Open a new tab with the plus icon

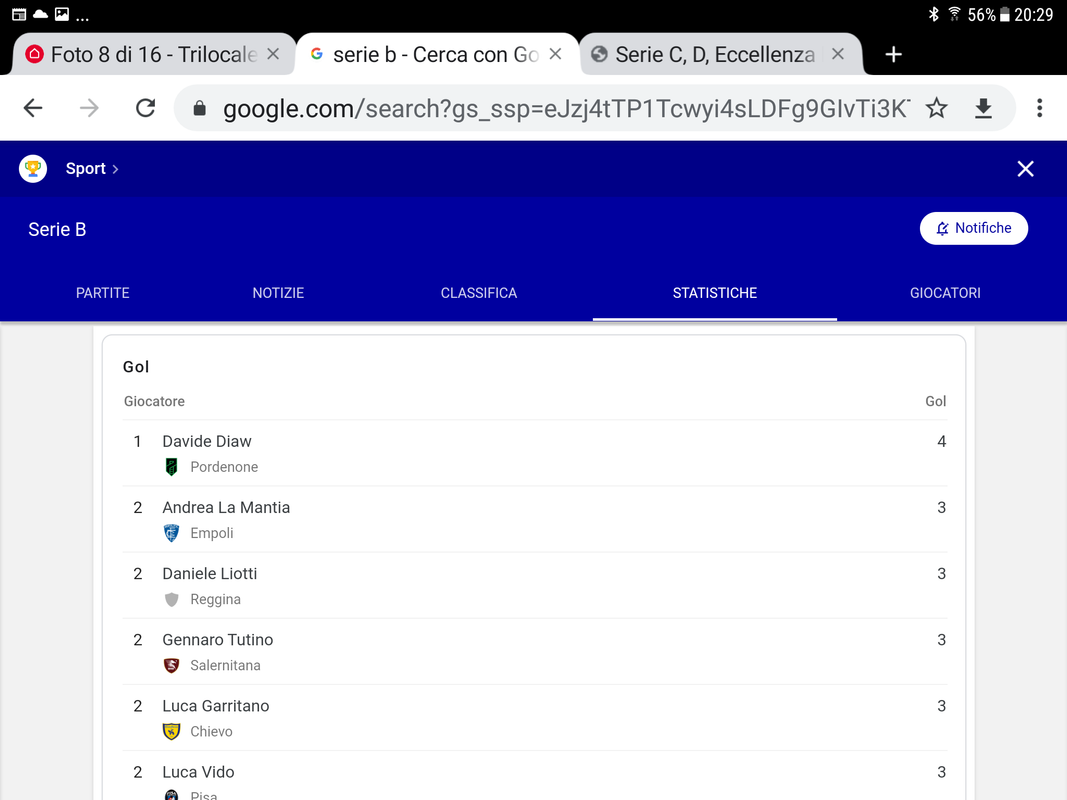click(893, 54)
